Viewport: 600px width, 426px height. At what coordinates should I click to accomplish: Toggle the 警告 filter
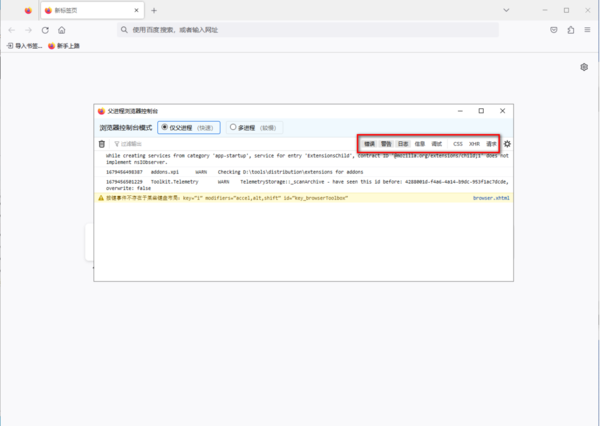[386, 144]
